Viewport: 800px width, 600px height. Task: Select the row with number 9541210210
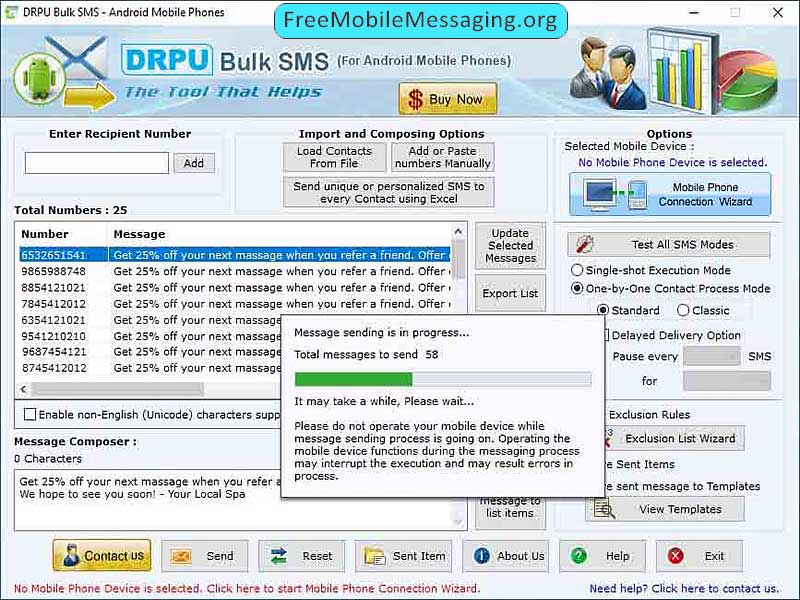150,336
